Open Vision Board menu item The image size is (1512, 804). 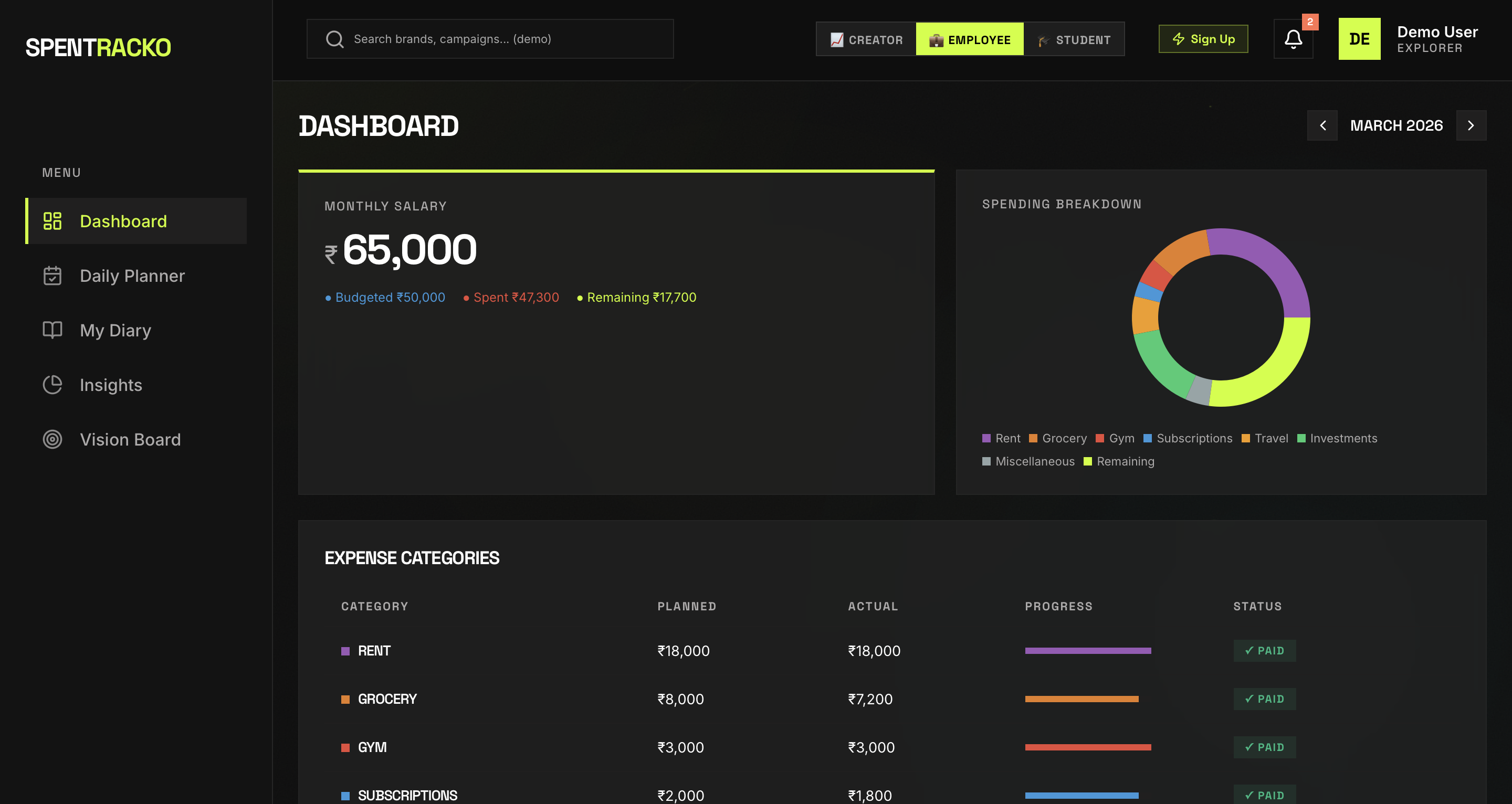click(130, 439)
